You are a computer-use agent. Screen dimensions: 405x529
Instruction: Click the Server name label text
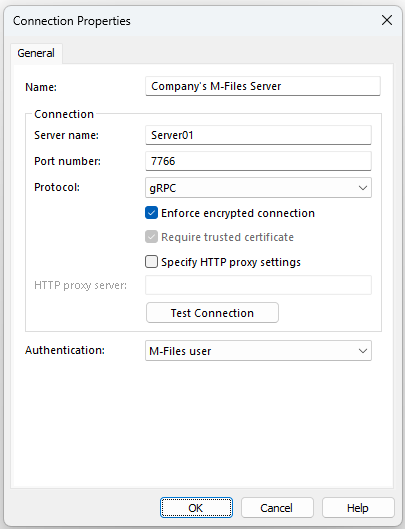(66, 135)
